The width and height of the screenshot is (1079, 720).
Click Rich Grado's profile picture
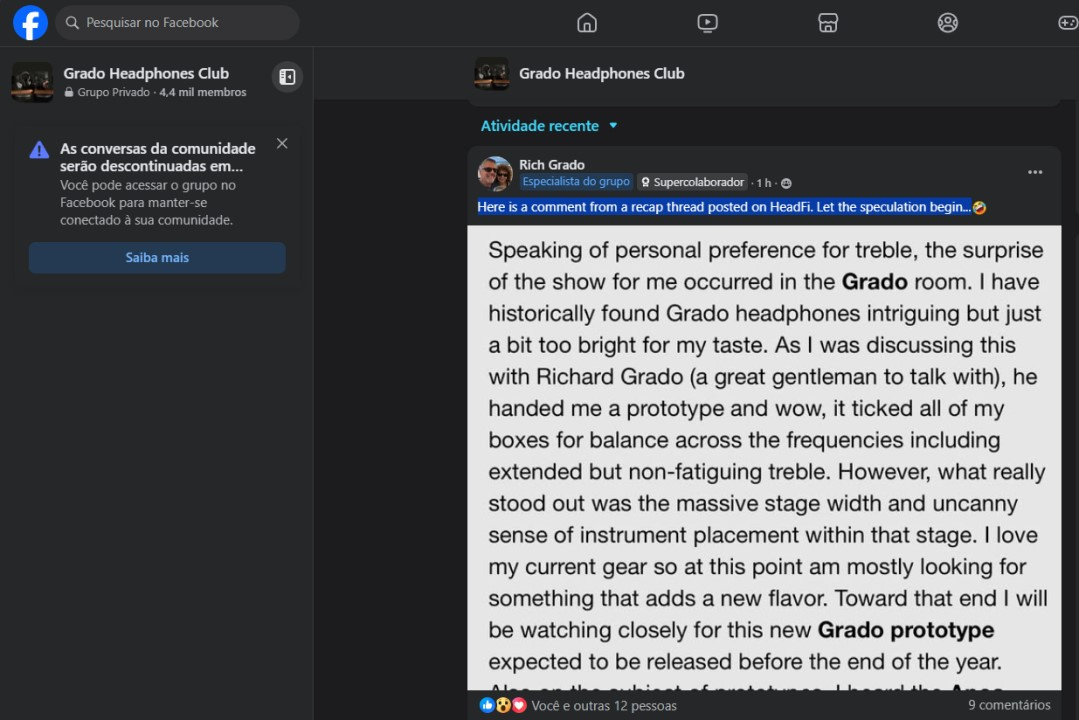pyautogui.click(x=495, y=174)
